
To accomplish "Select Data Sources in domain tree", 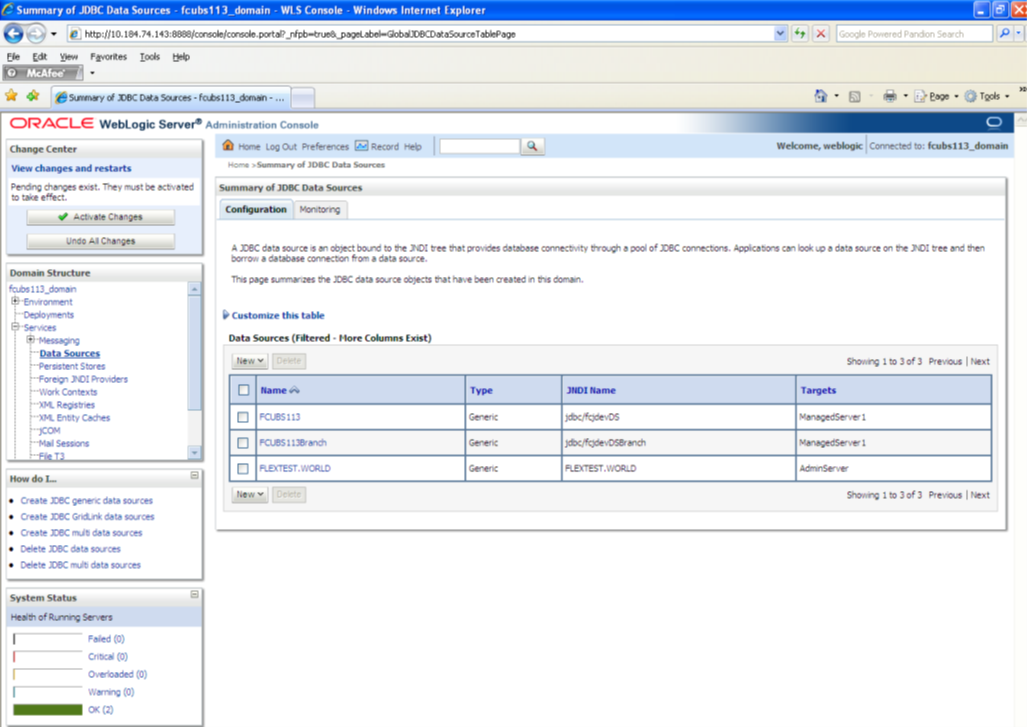I will (69, 353).
